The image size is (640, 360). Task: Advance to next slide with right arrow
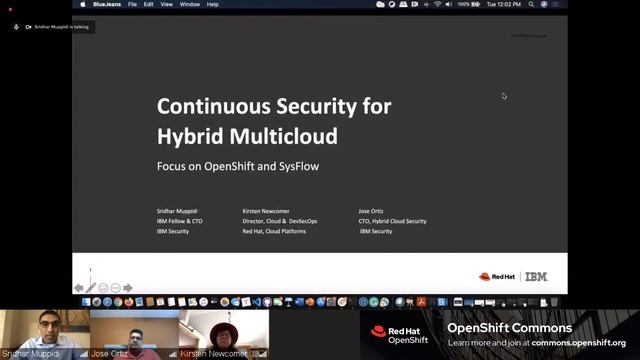pos(128,288)
